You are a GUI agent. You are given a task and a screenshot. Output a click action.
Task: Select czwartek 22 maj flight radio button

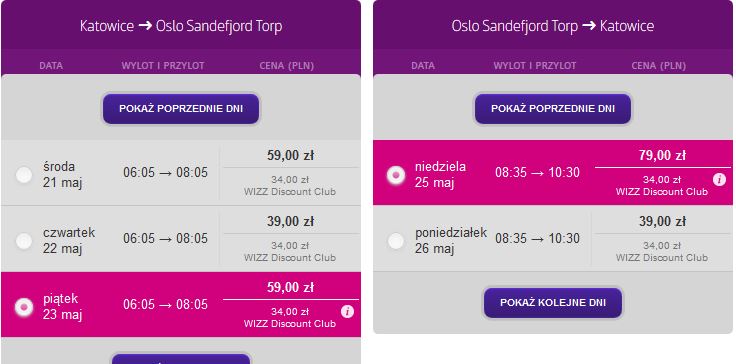click(x=24, y=240)
